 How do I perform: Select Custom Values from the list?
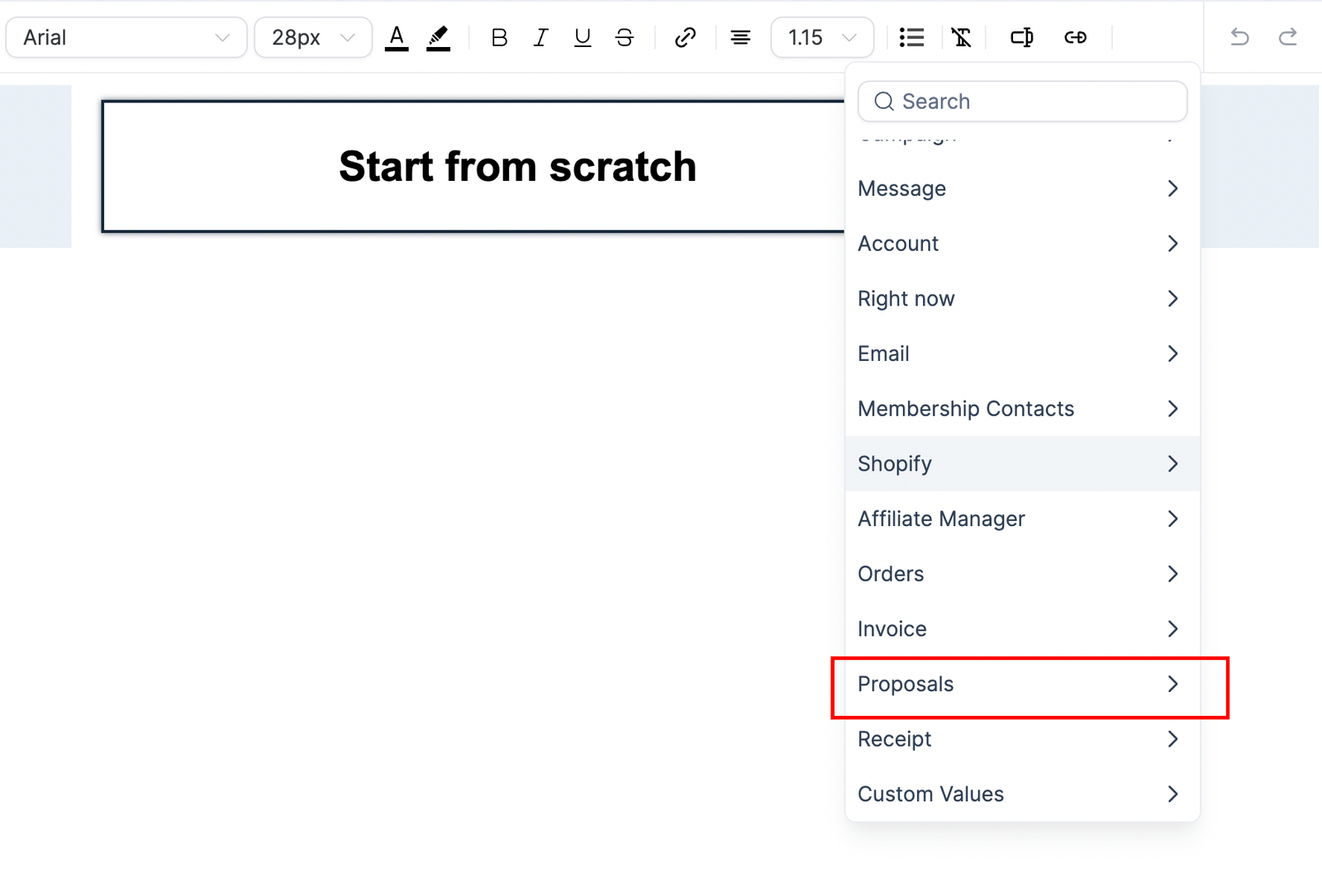[1022, 794]
